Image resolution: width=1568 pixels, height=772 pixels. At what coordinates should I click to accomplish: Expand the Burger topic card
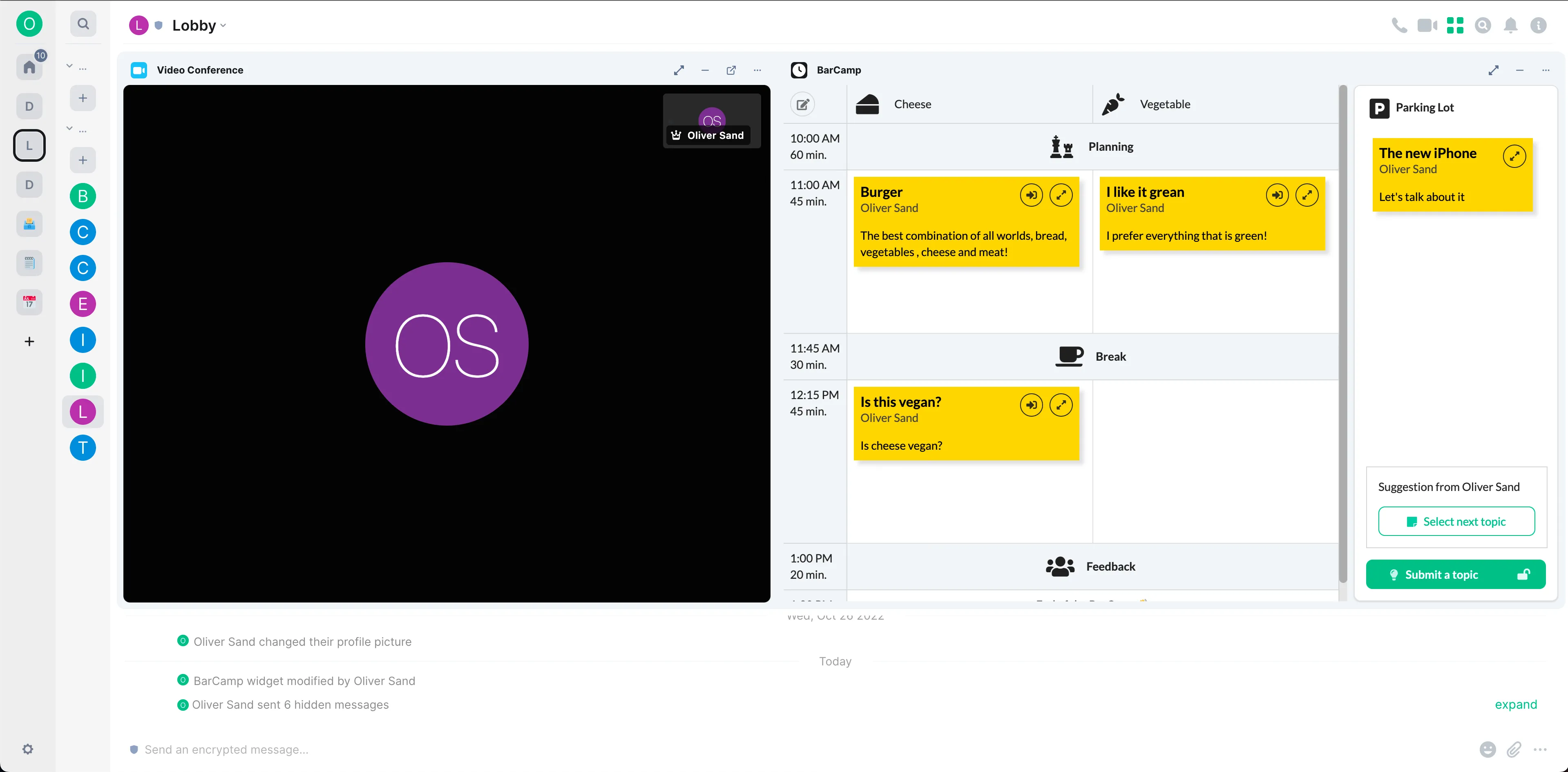[x=1061, y=195]
